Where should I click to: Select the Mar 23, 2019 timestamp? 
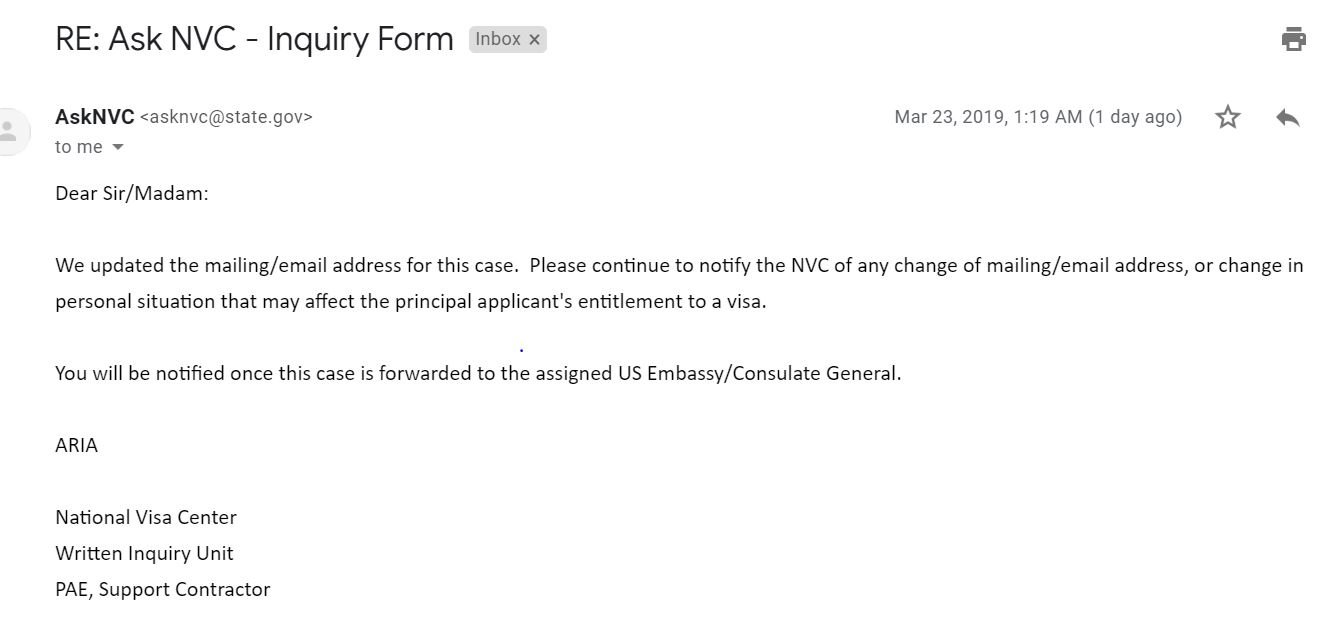point(1038,117)
